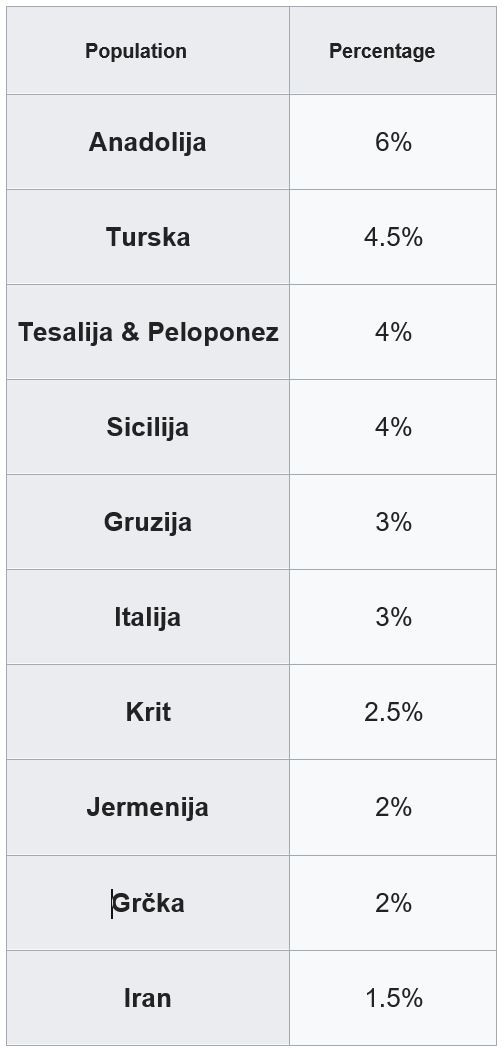Screen dimensions: 504x1054
Task: Select the Iran cell
Action: (148, 998)
